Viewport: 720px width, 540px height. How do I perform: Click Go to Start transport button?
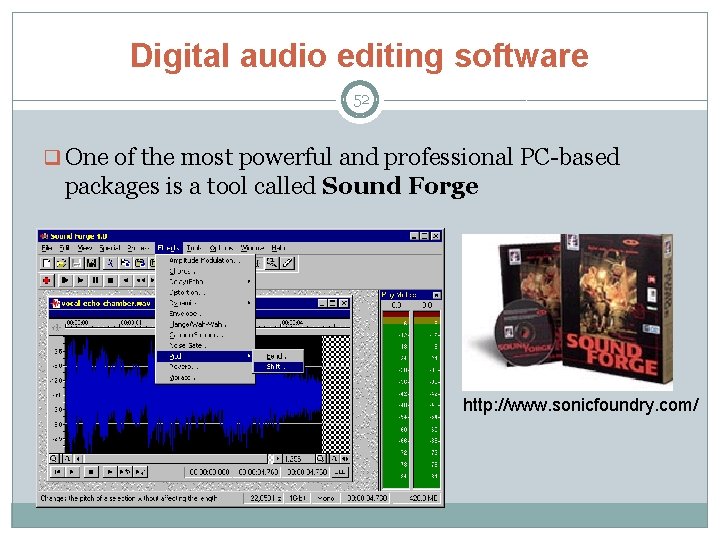coord(125,280)
